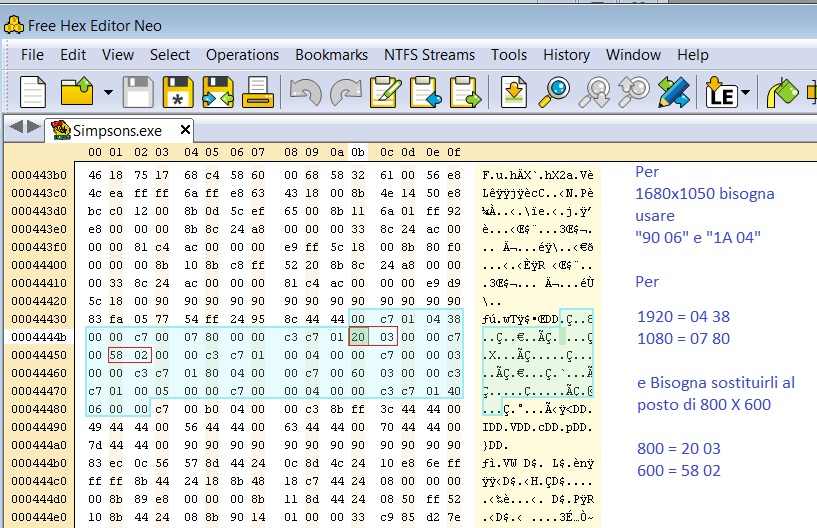Click byte 02 after 58 in row 00044450

tap(141, 355)
